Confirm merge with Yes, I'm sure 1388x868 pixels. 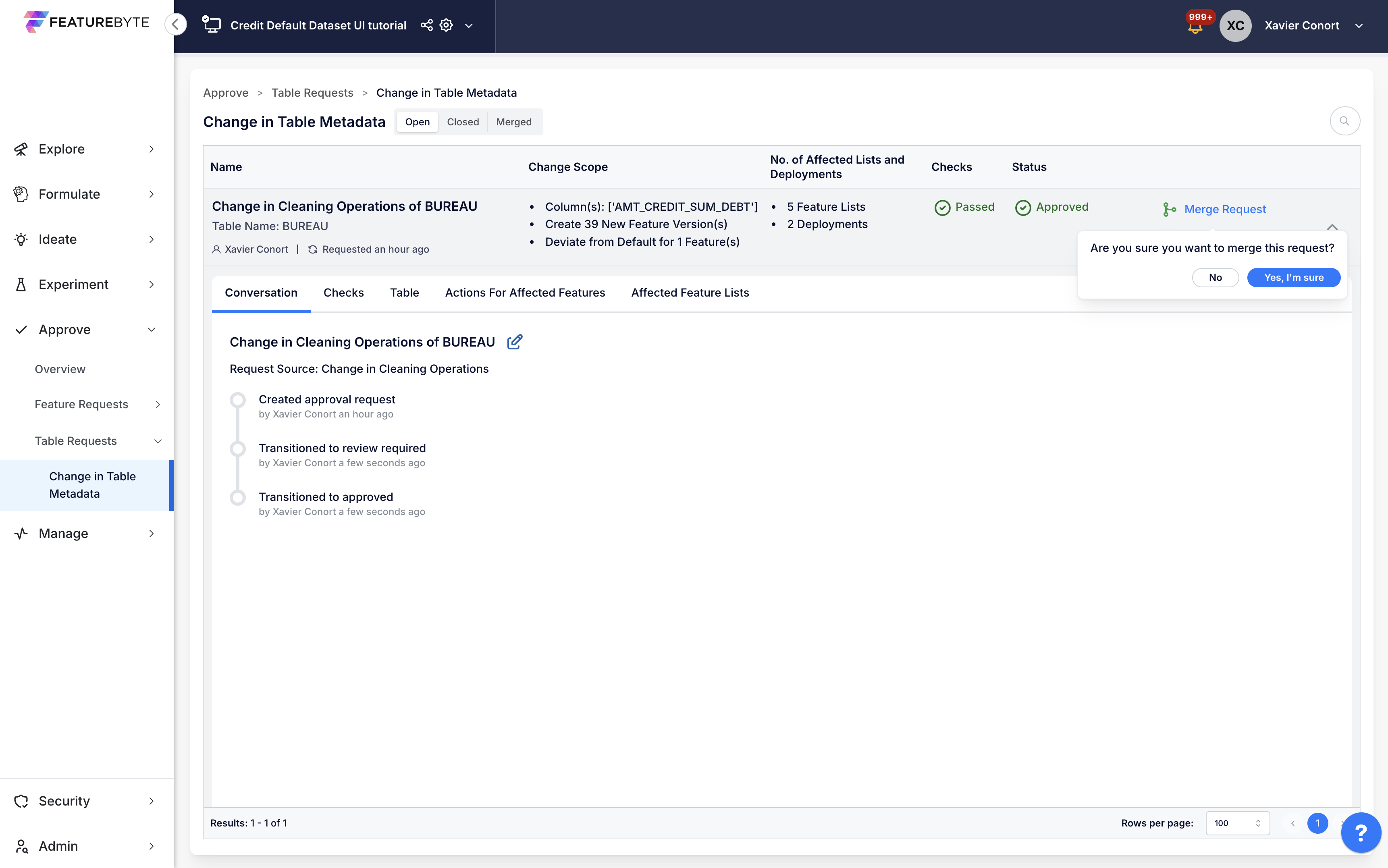tap(1293, 277)
